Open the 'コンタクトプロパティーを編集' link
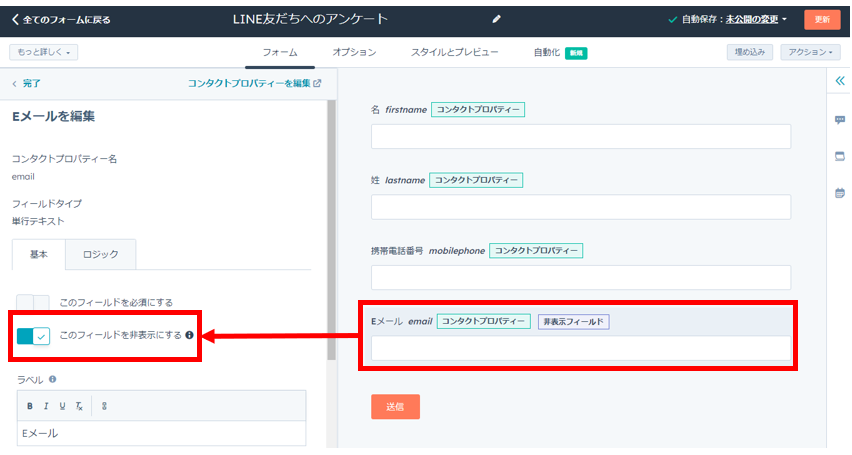The height and width of the screenshot is (455, 852). tap(254, 84)
